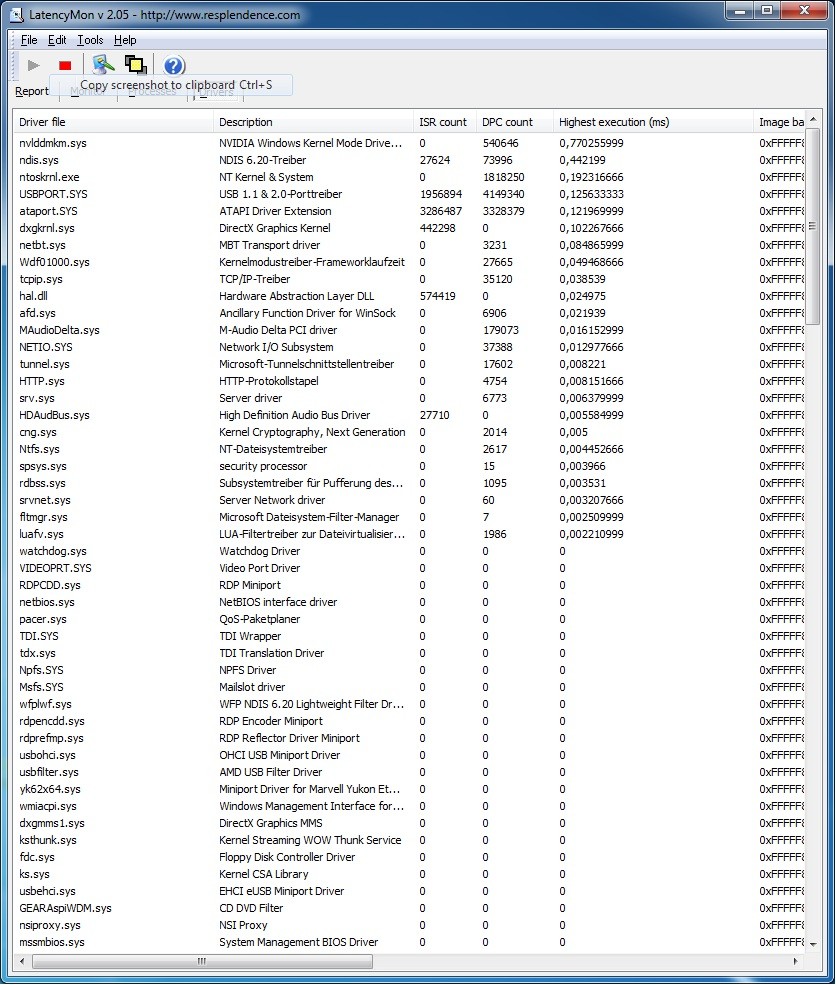Sort by the DPC count column header

514,122
